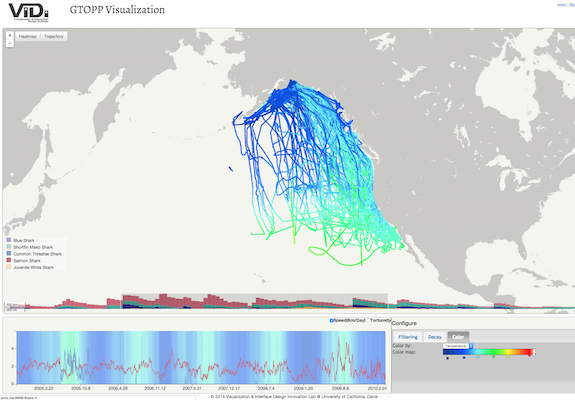Switch map to Trajectory view
The width and height of the screenshot is (575, 400).
pyautogui.click(x=54, y=36)
